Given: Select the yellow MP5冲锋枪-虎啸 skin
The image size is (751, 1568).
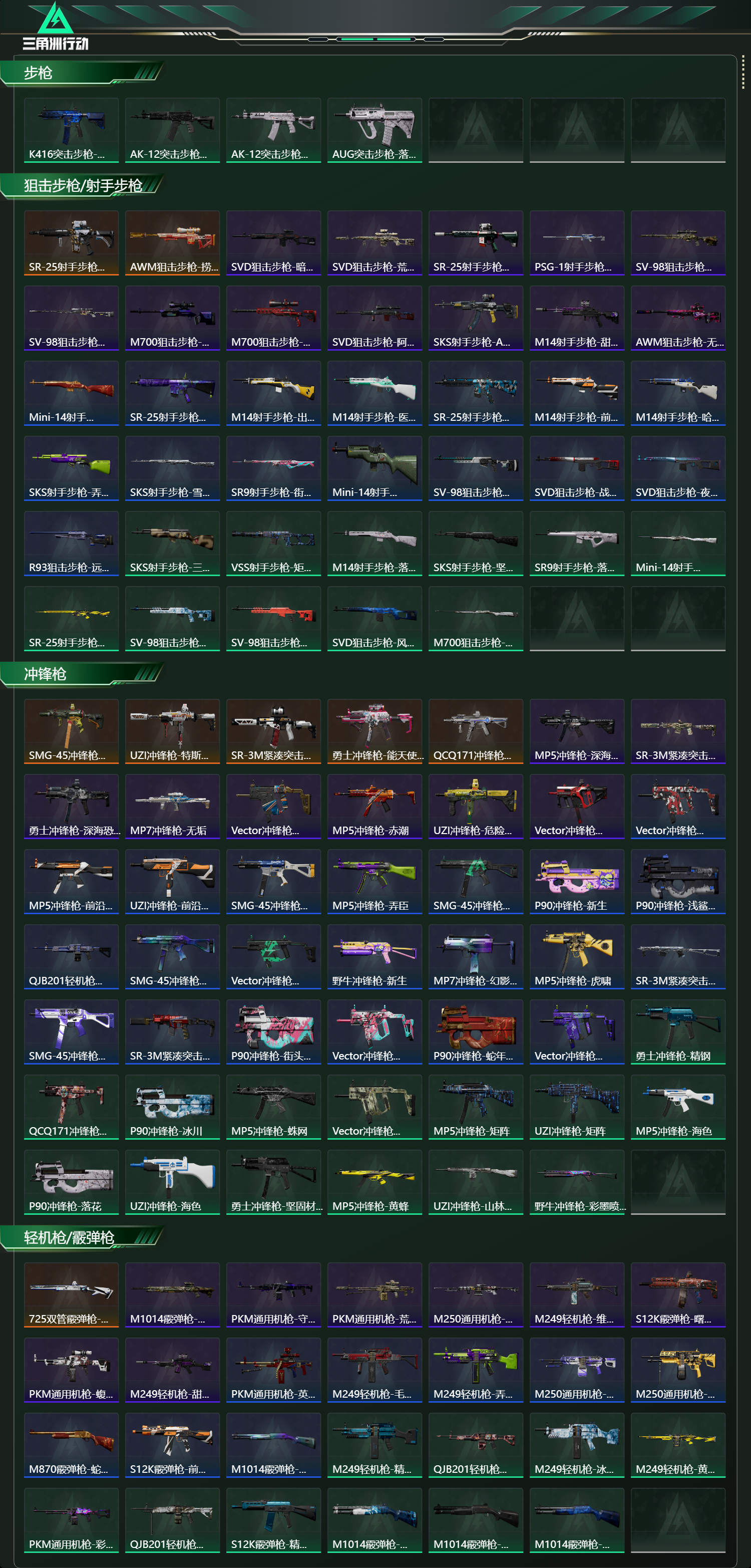Looking at the screenshot, I should click(576, 957).
